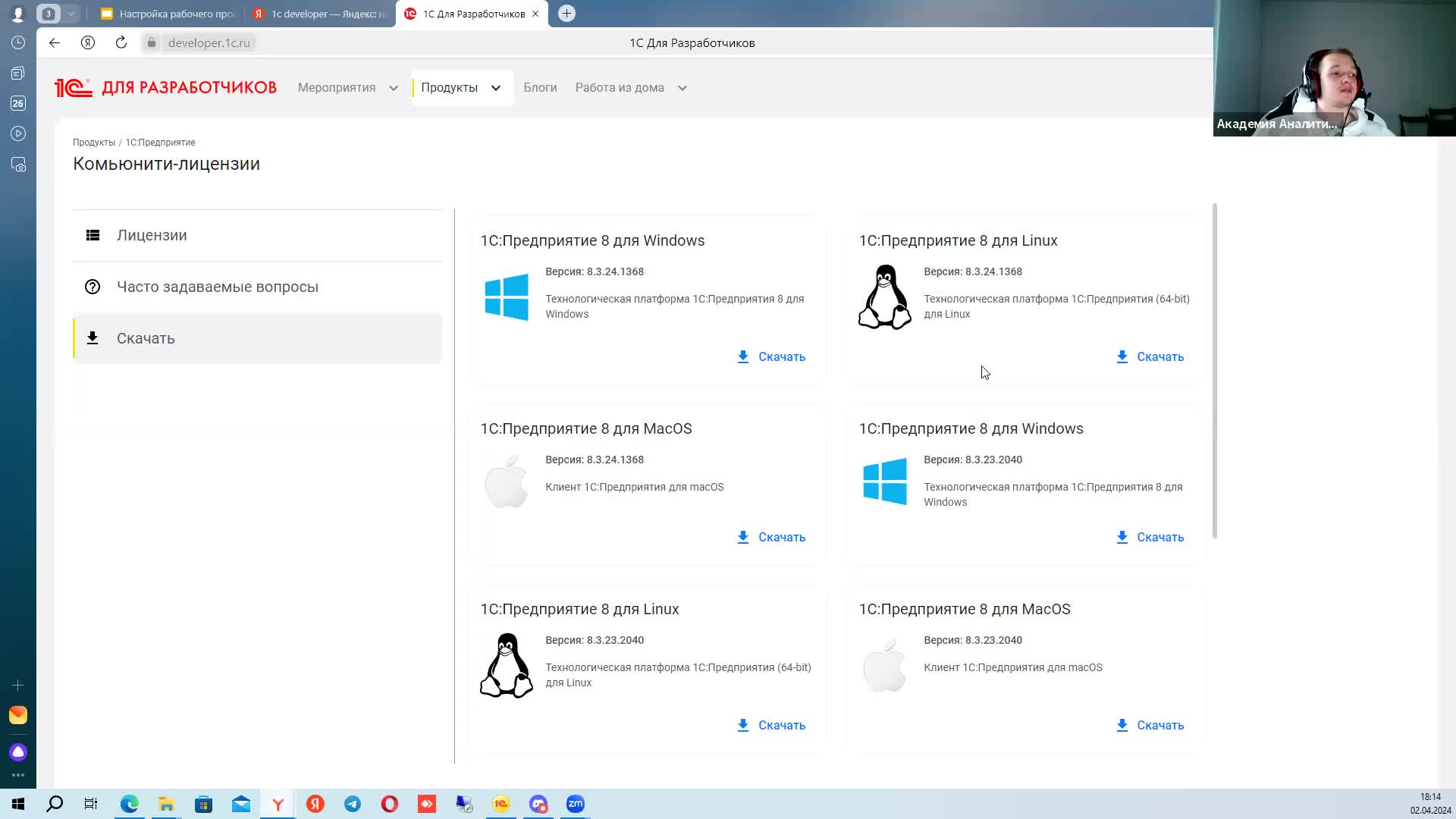The image size is (1456, 819).
Task: Click the Продукты breadcrumb link
Action: click(x=94, y=143)
